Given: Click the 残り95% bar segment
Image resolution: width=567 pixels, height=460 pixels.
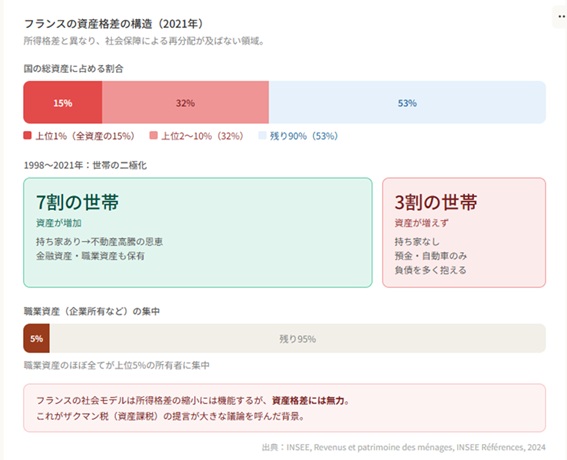Looking at the screenshot, I should point(298,338).
